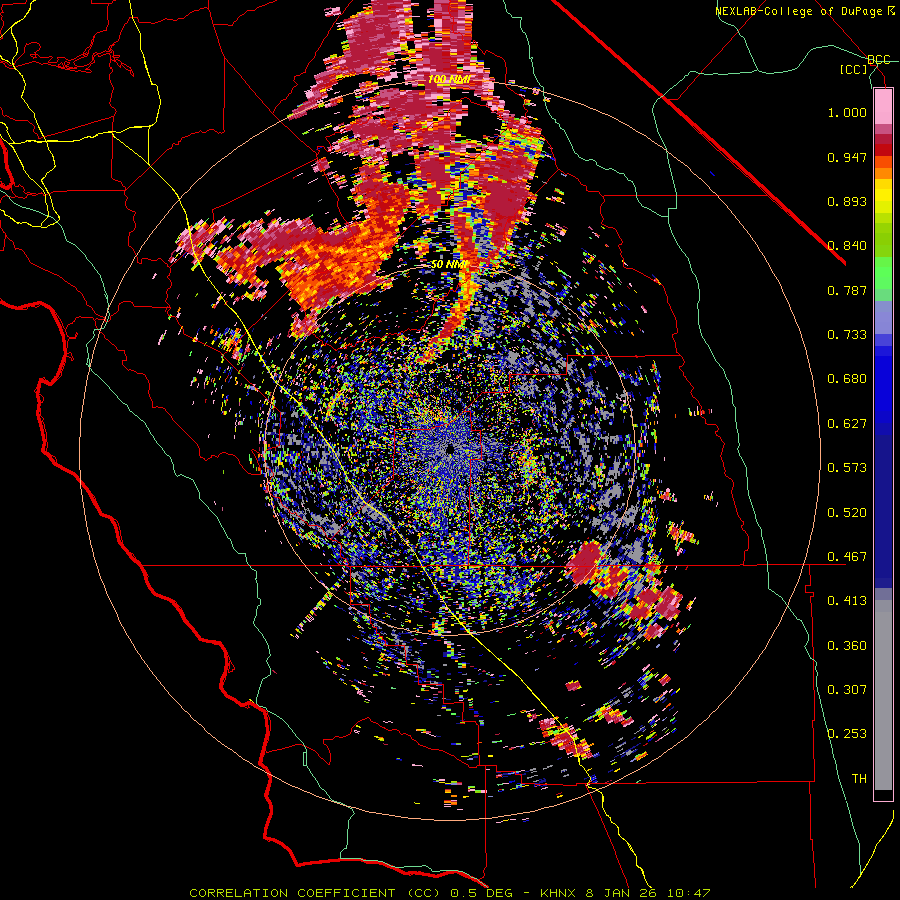Image resolution: width=900 pixels, height=900 pixels.
Task: Select the 0.680 scale value
Action: [847, 379]
